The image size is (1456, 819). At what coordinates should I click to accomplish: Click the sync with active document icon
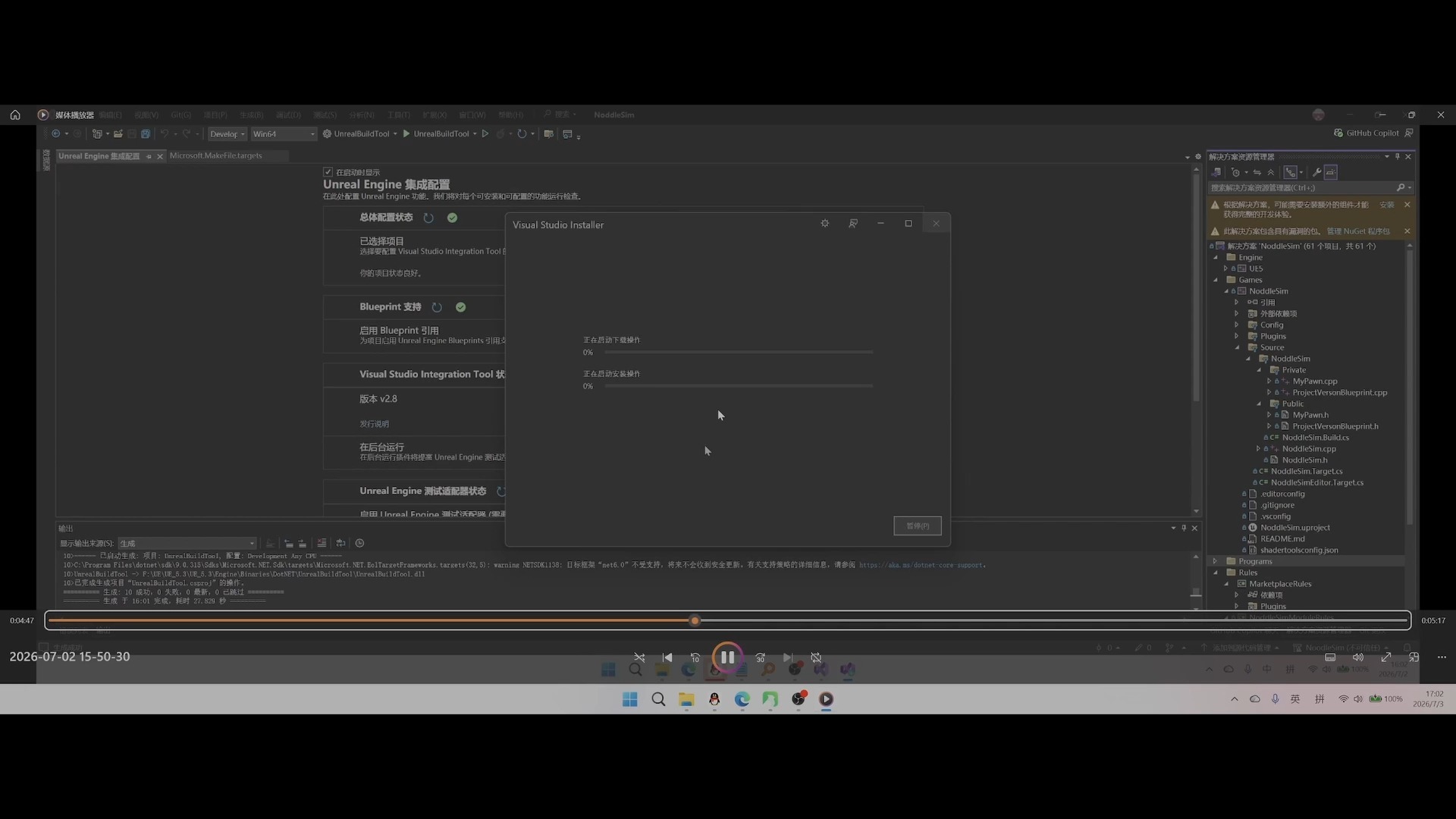point(1257,173)
